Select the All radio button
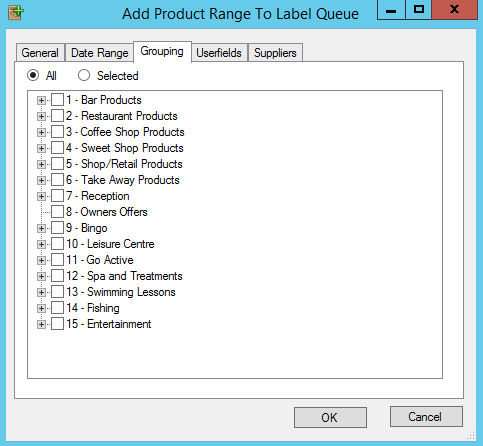The image size is (483, 446). (33, 75)
